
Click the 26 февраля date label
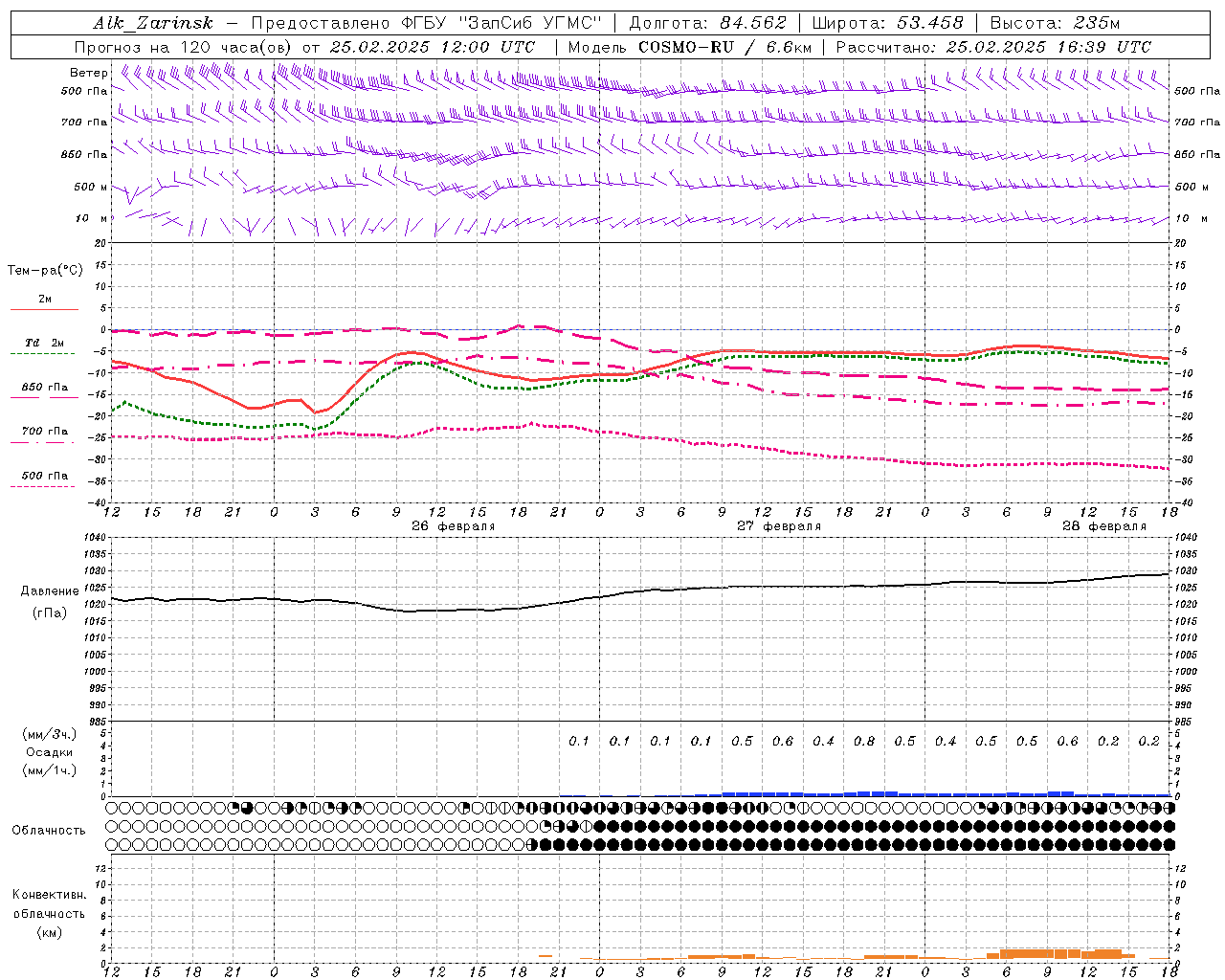click(454, 526)
